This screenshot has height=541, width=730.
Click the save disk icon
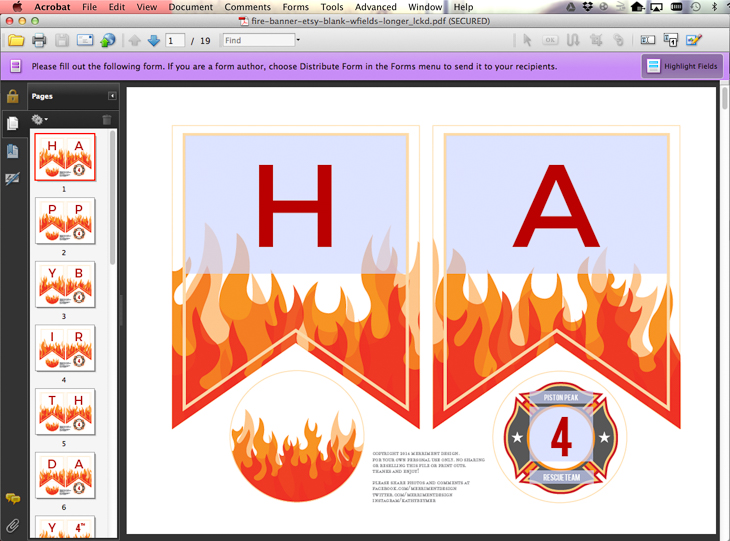[62, 41]
